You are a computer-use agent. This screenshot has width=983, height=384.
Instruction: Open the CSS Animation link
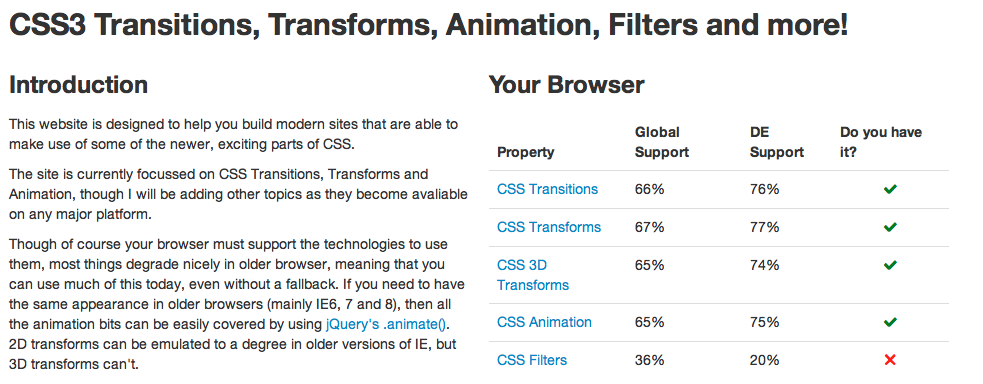[544, 323]
